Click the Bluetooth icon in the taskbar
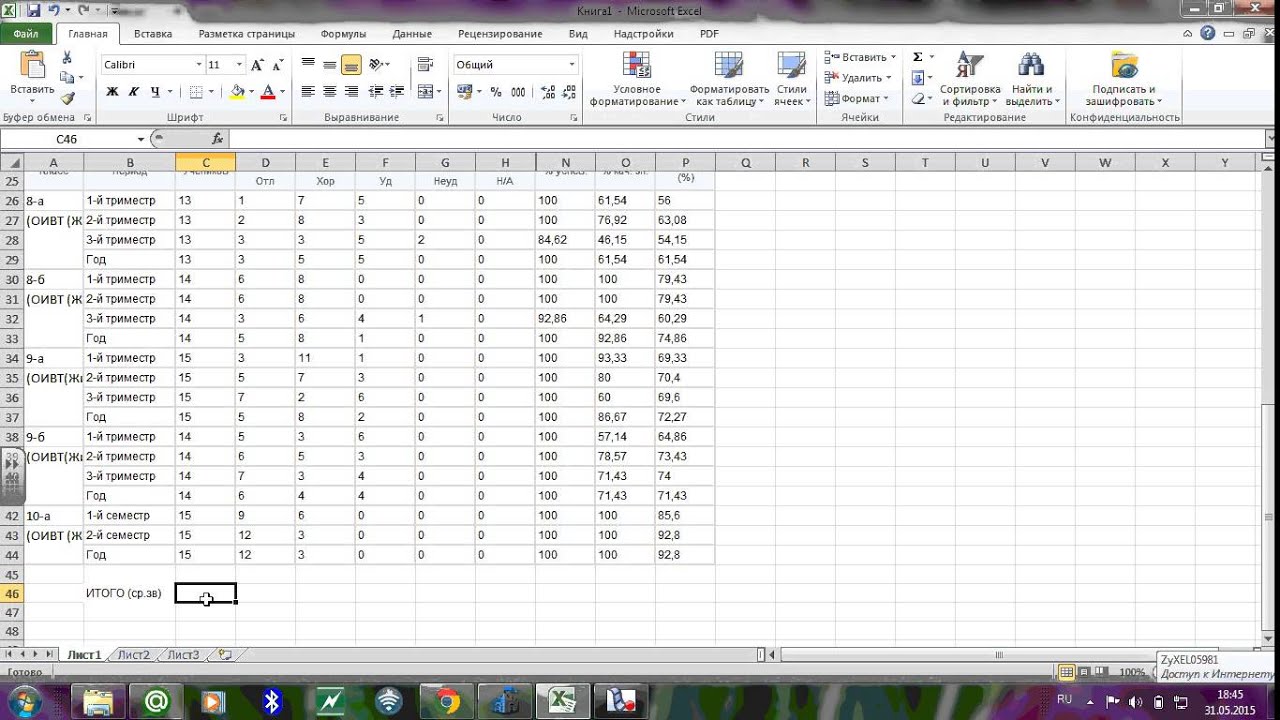This screenshot has height=720, width=1280. [x=271, y=702]
